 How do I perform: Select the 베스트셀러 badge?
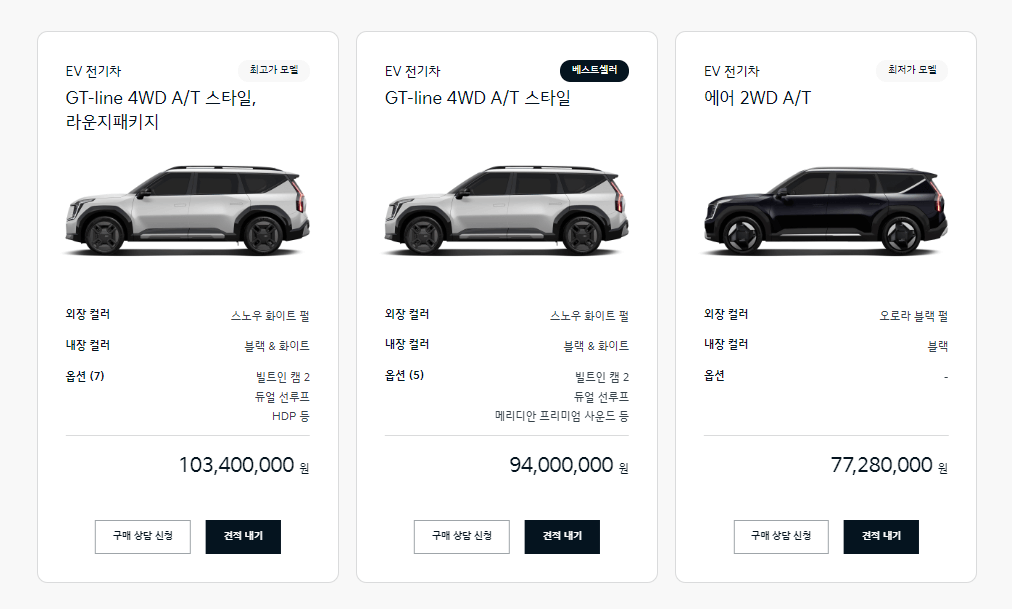[x=594, y=70]
